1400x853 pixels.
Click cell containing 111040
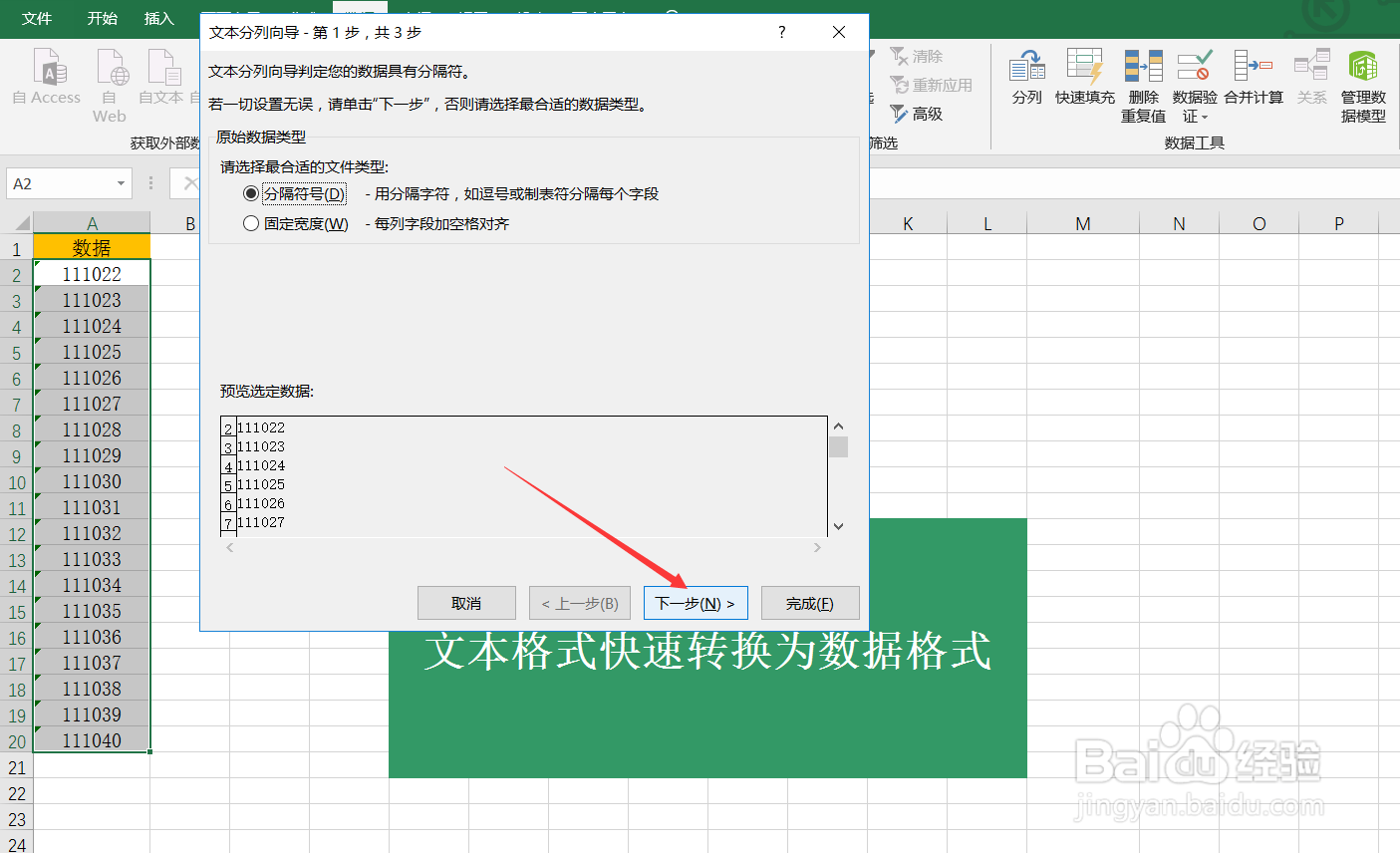(92, 739)
